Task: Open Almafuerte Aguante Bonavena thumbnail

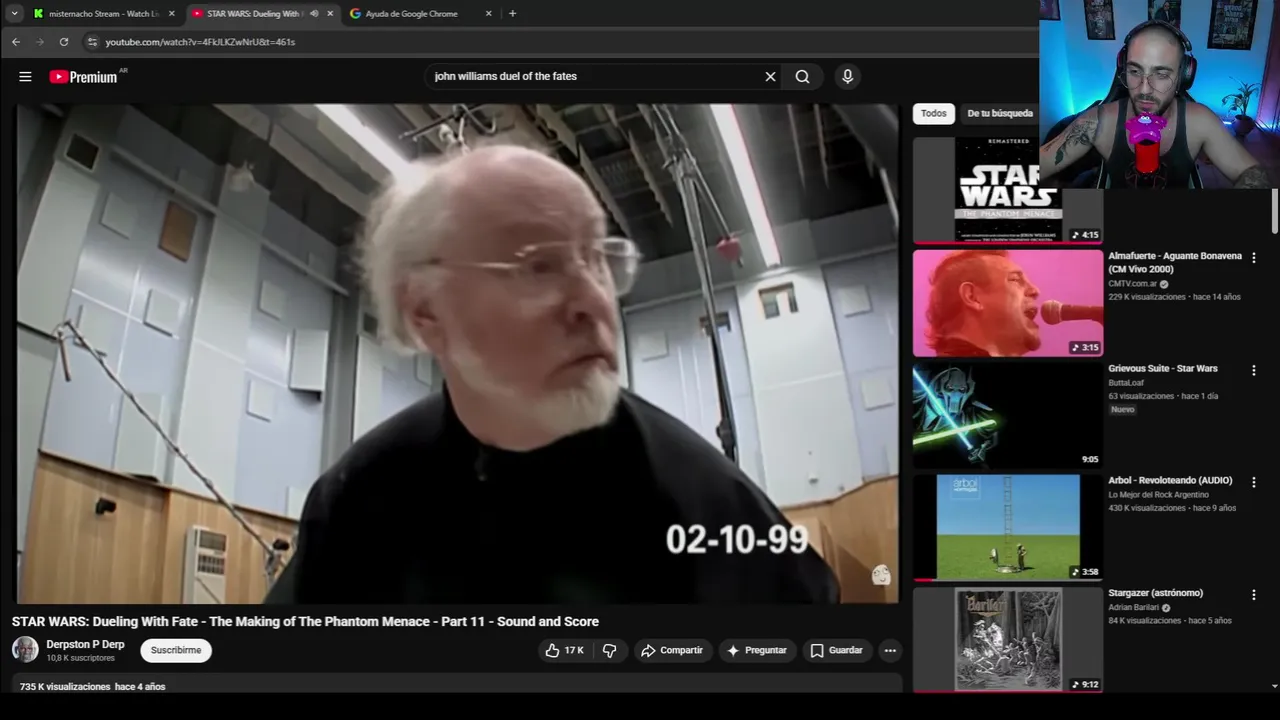Action: tap(1007, 303)
